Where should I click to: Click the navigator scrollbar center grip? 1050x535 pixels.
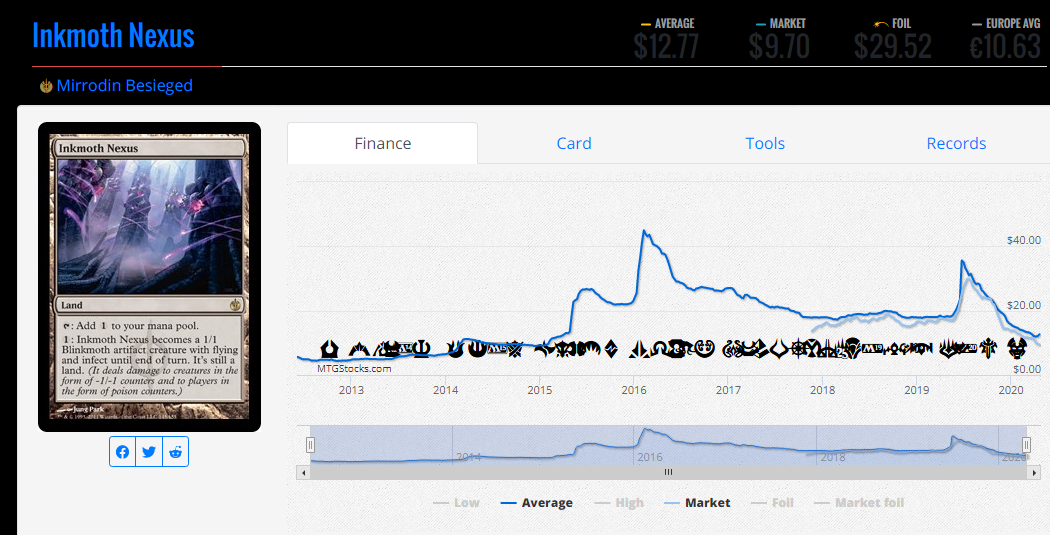668,472
